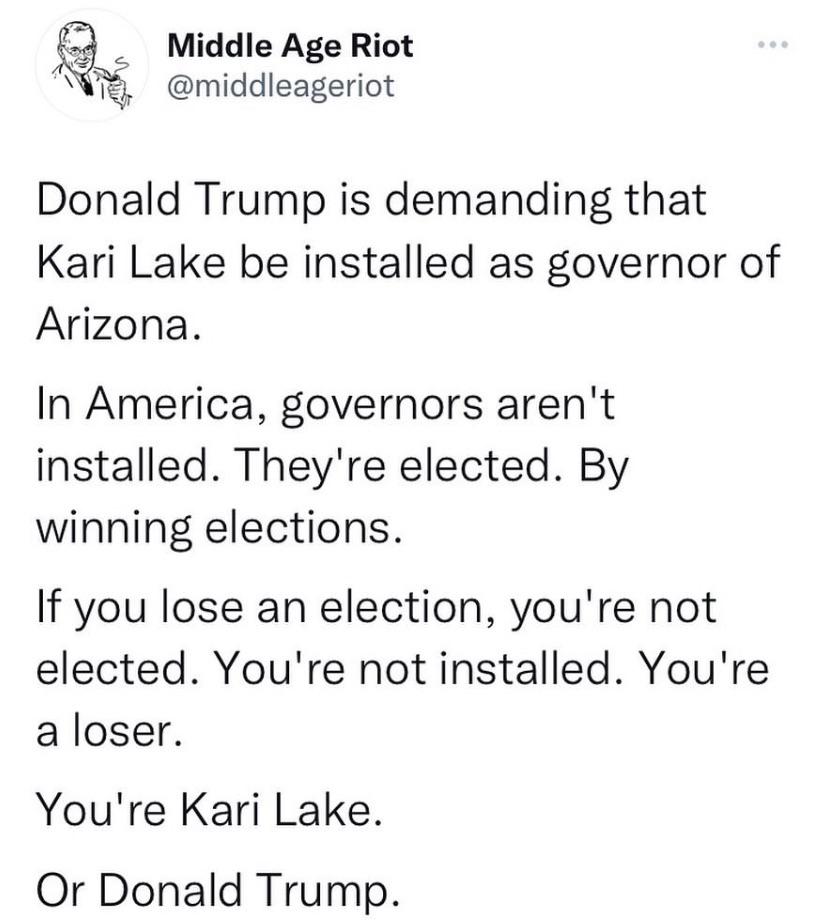The width and height of the screenshot is (828, 920).
Task: Click the text "winning elections."
Action: (220, 528)
